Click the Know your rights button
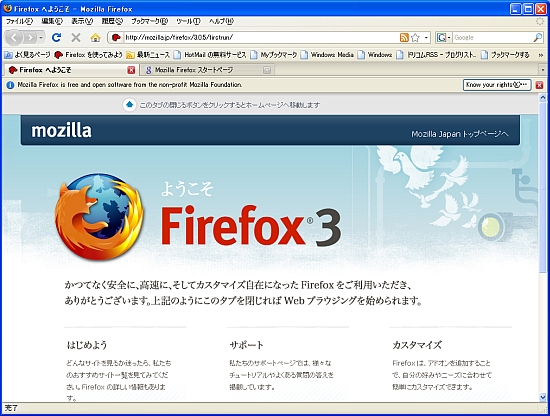Image resolution: width=550 pixels, height=416 pixels. point(497,85)
